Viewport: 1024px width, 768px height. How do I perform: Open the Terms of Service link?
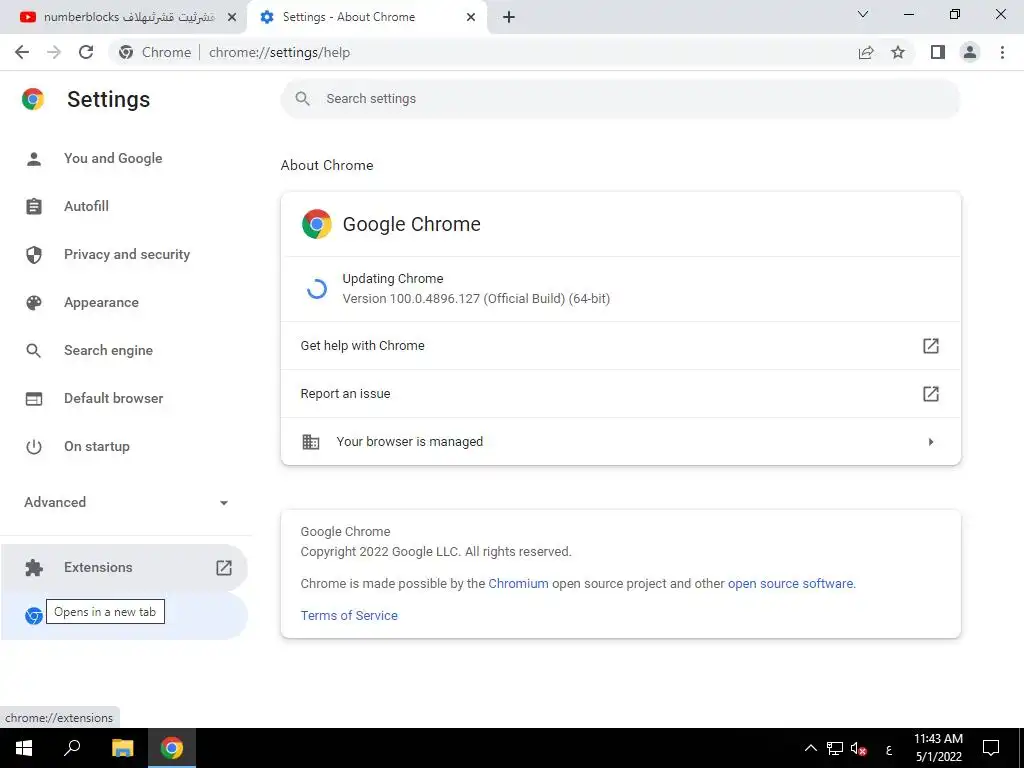pyautogui.click(x=349, y=616)
